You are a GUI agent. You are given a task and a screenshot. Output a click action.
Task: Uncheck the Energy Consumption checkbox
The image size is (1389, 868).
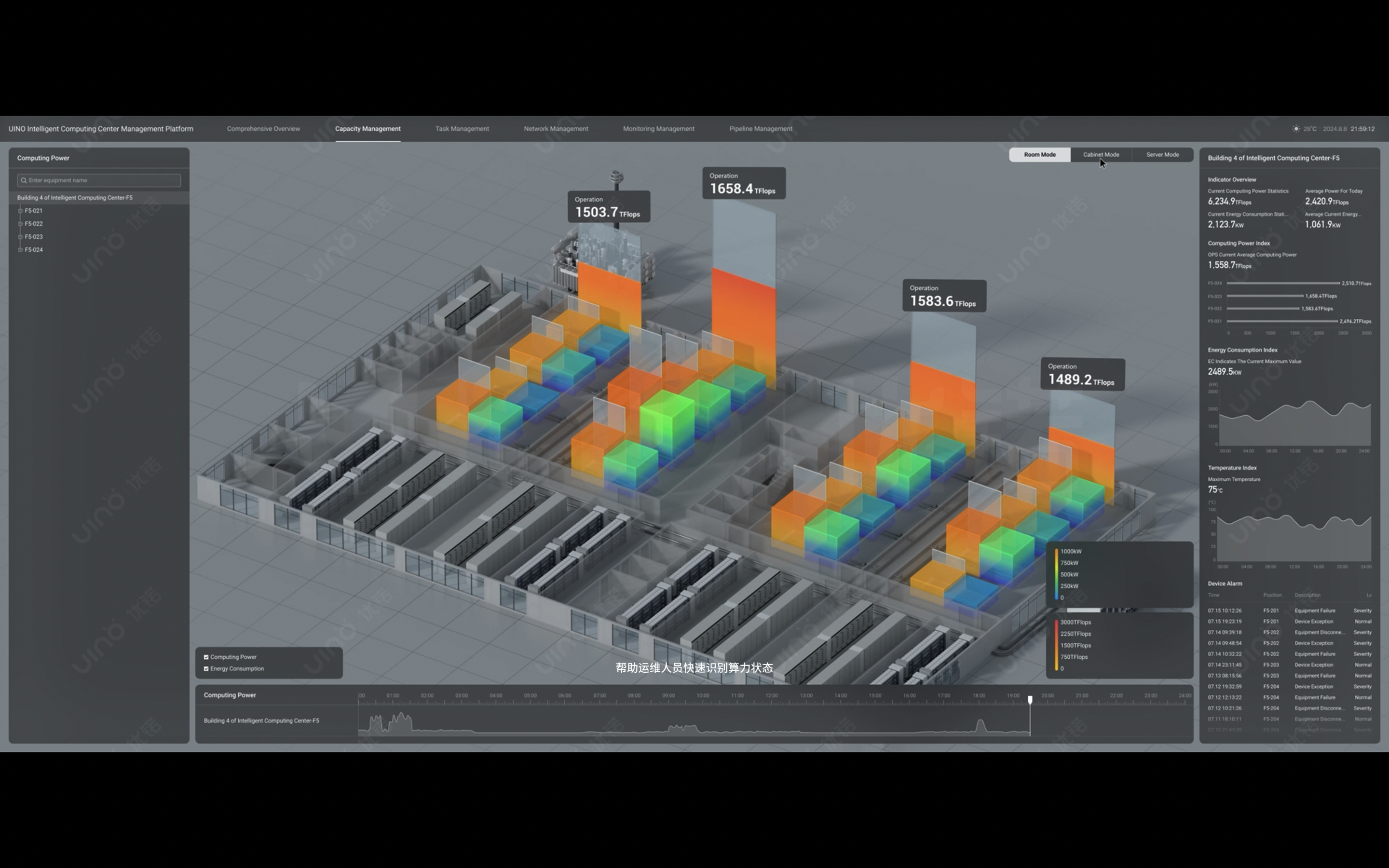tap(206, 668)
